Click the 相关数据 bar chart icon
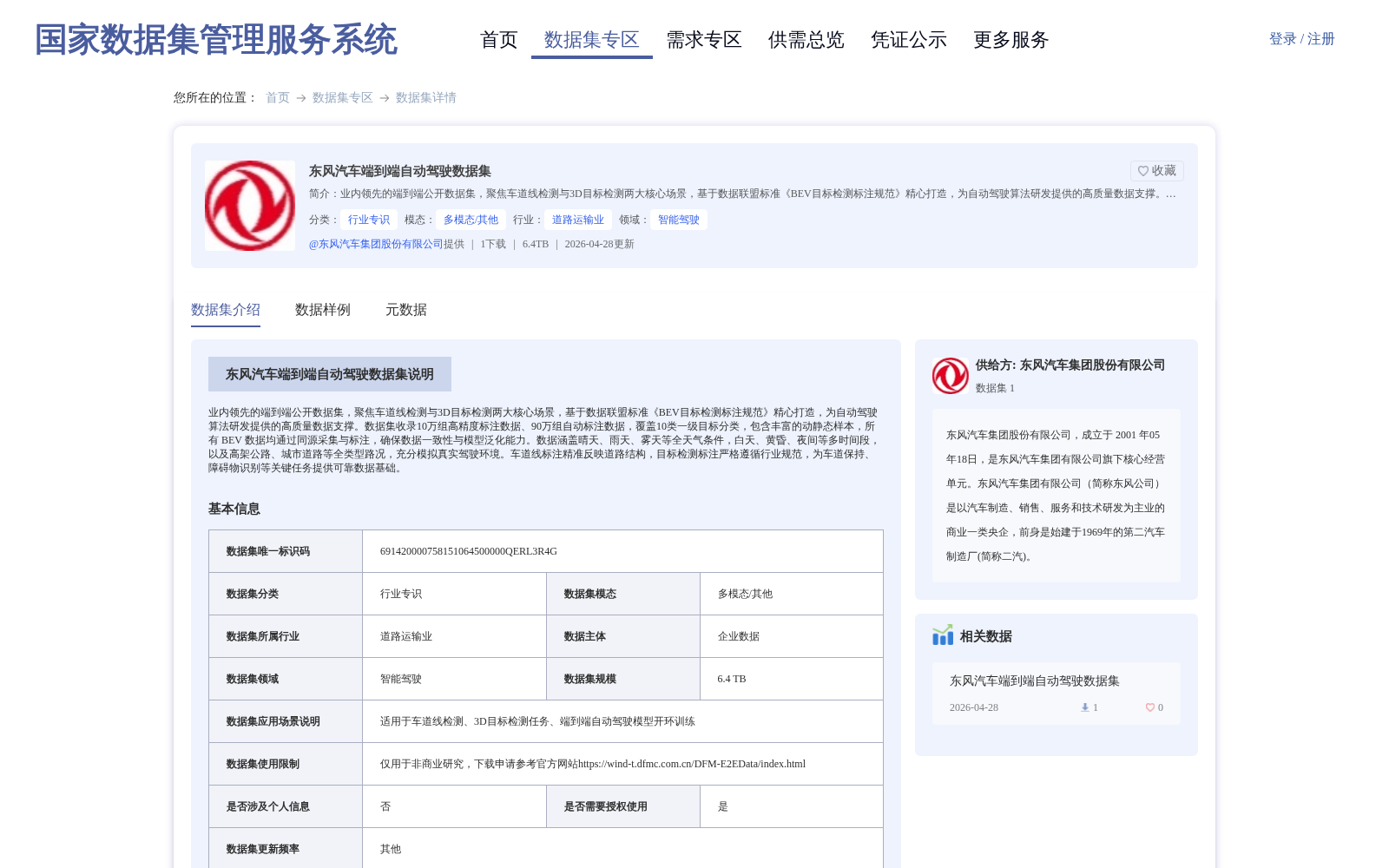 [943, 635]
